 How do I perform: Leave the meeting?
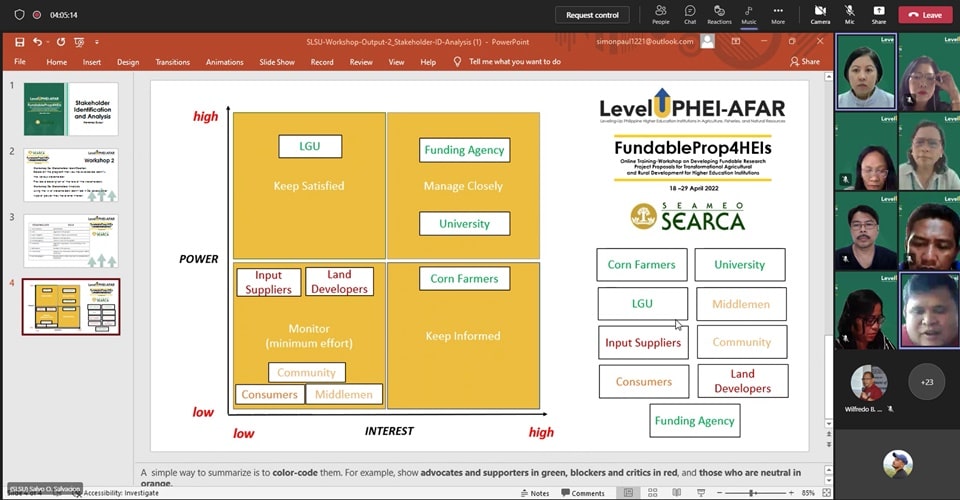click(925, 15)
